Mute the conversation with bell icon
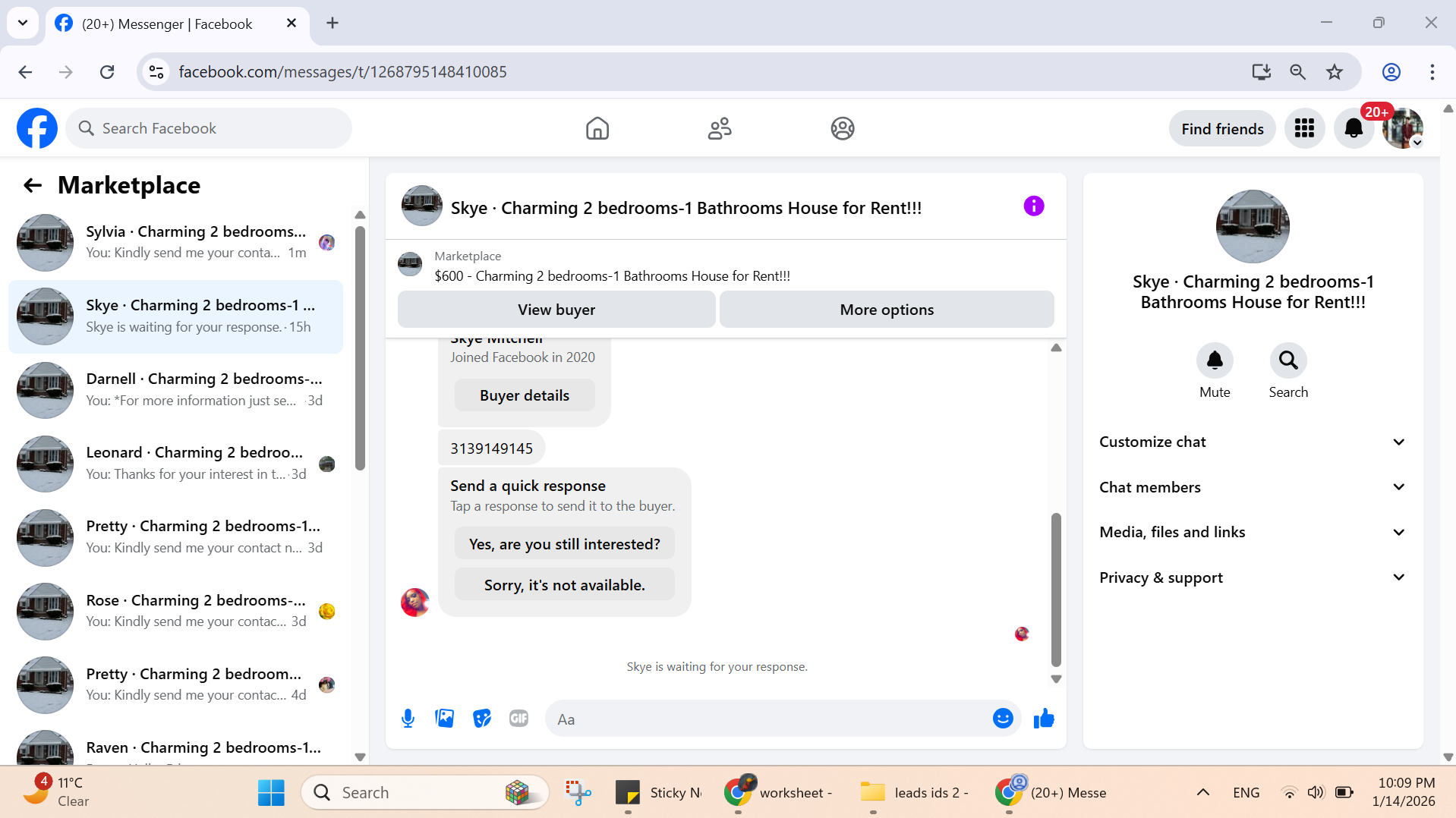This screenshot has height=818, width=1456. point(1215,360)
